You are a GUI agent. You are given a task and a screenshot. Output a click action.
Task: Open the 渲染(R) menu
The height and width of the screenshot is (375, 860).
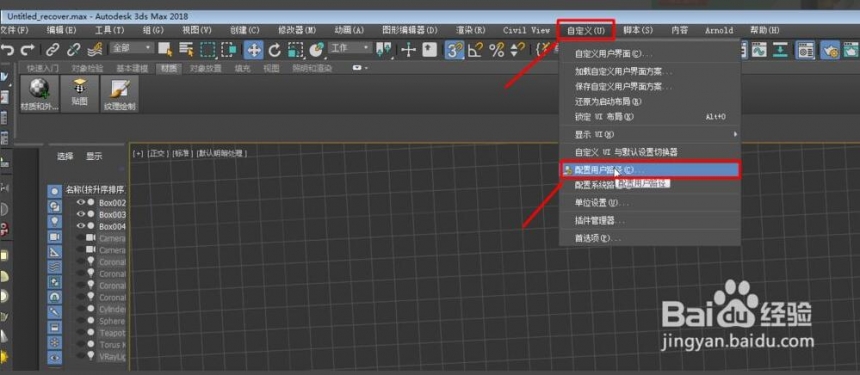471,30
